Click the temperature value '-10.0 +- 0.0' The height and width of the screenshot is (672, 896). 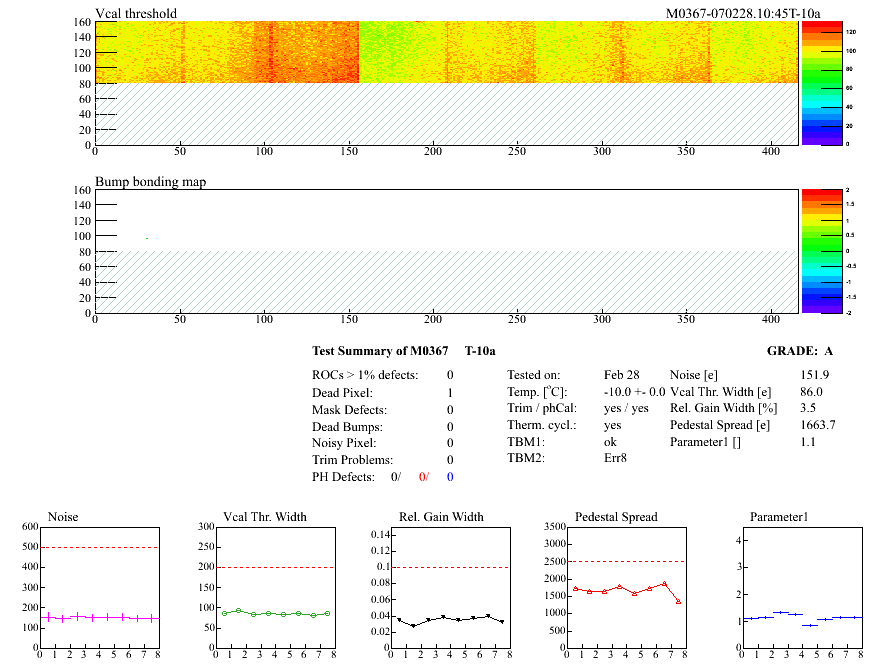(634, 392)
